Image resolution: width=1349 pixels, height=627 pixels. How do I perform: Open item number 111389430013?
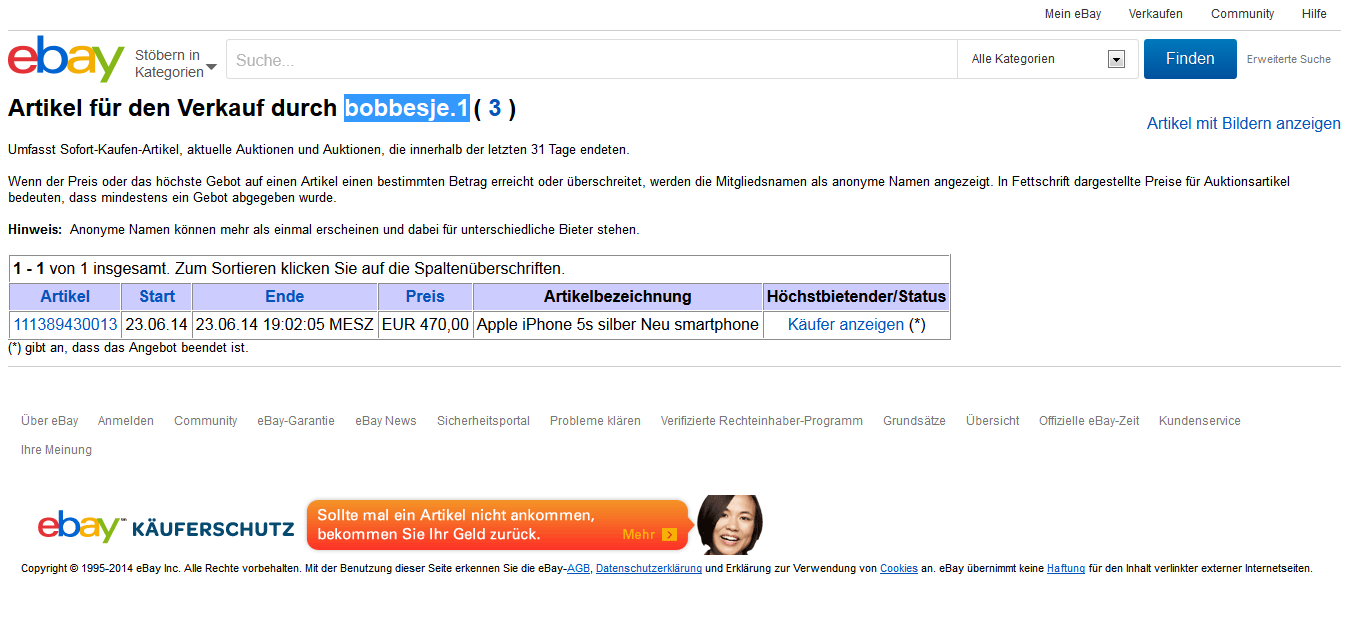(x=65, y=325)
